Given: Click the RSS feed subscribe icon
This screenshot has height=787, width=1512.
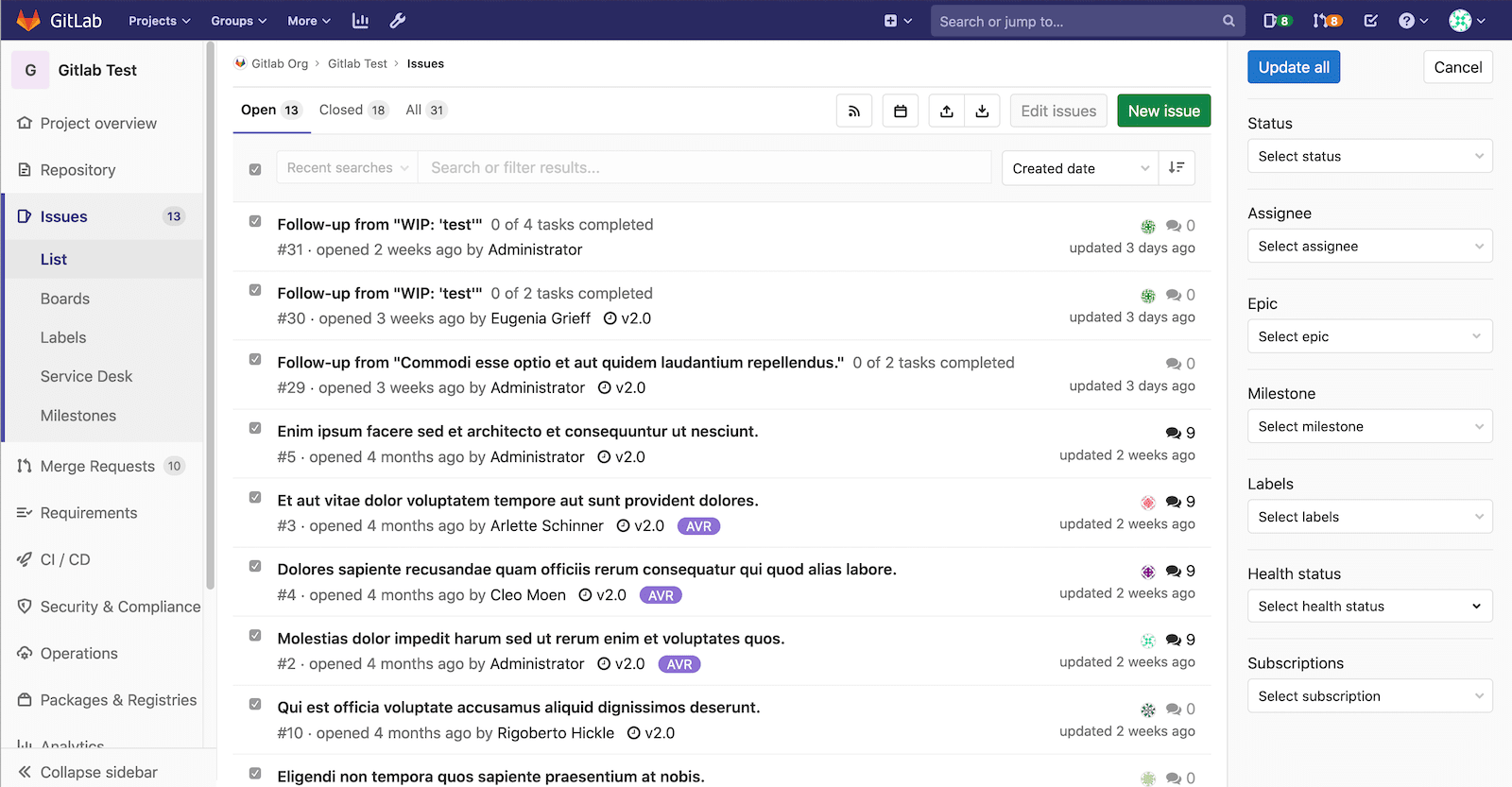Looking at the screenshot, I should point(854,111).
